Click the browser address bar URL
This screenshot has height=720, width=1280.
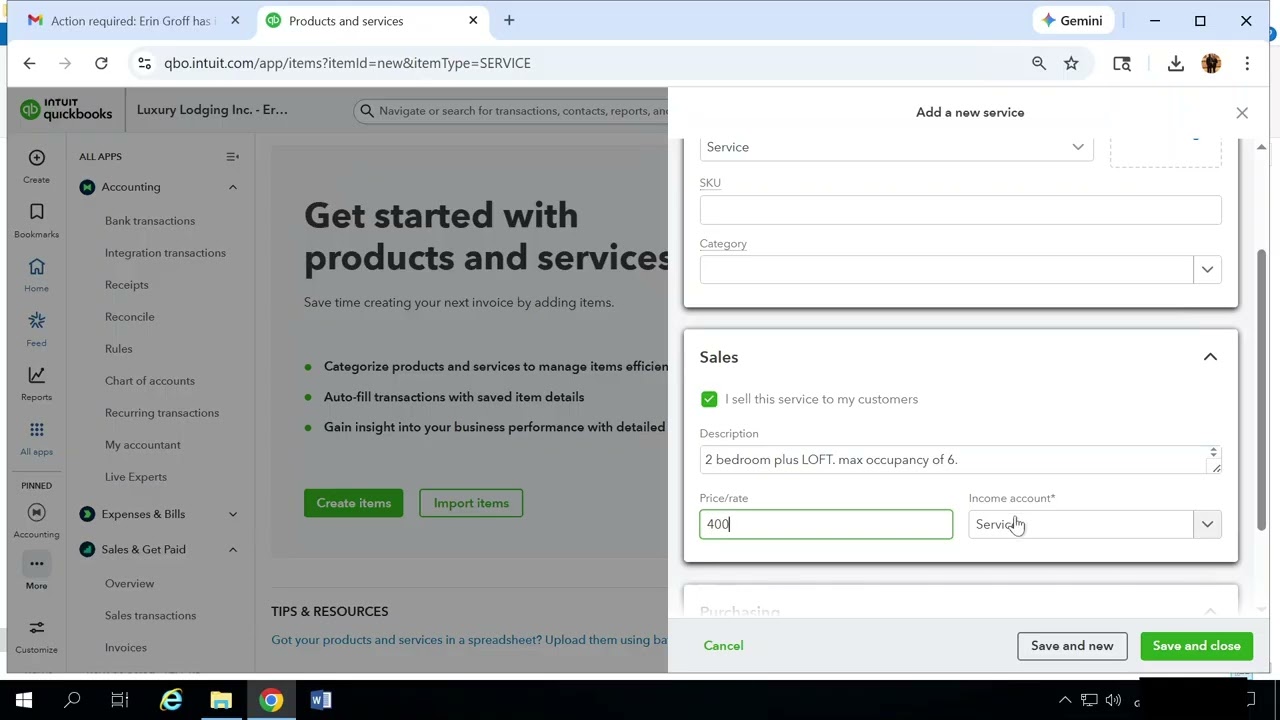click(347, 63)
